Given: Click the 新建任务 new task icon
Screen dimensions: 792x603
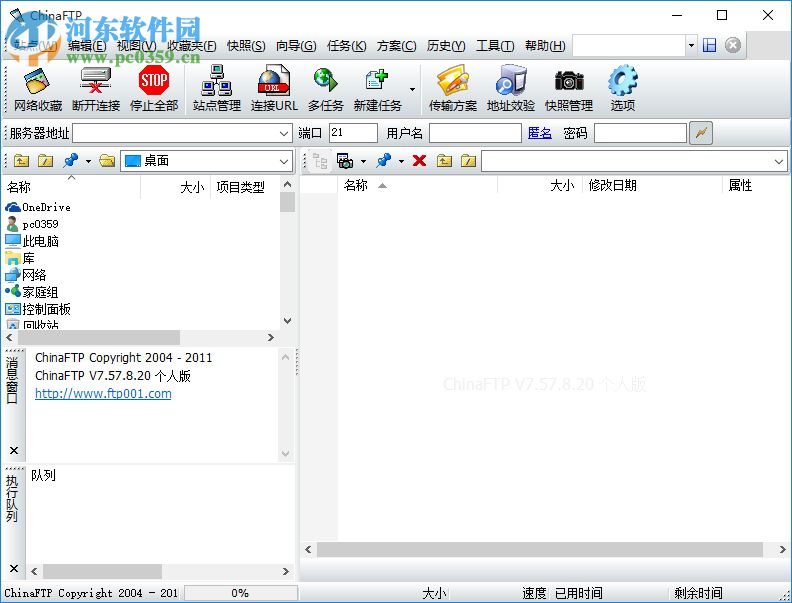Looking at the screenshot, I should (x=377, y=89).
